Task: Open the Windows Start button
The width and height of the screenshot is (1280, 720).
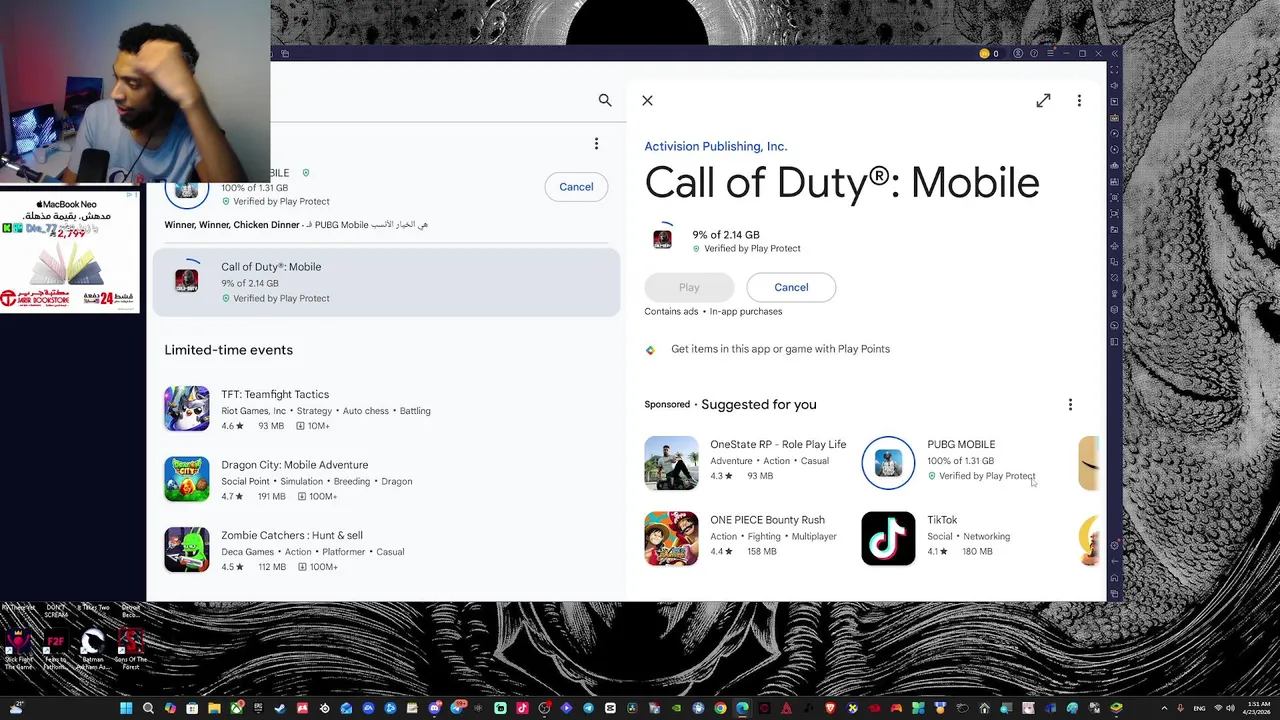Action: [x=126, y=708]
